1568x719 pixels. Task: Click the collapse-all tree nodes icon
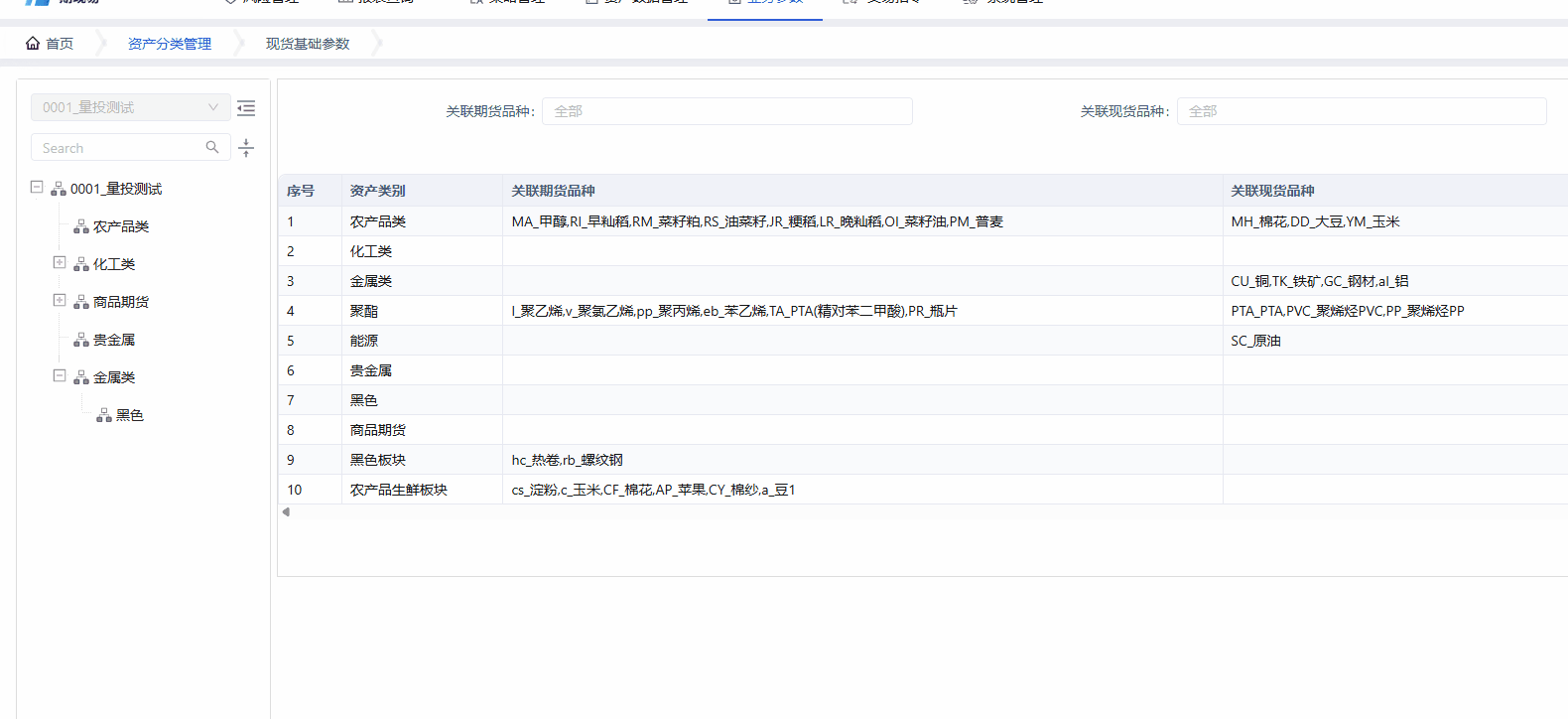tap(246, 148)
